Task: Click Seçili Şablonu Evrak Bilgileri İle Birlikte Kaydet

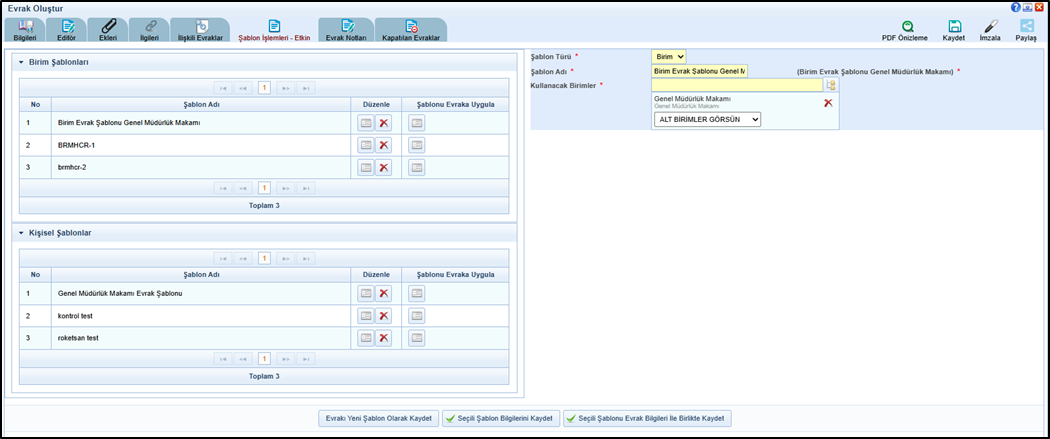Action: (x=647, y=418)
